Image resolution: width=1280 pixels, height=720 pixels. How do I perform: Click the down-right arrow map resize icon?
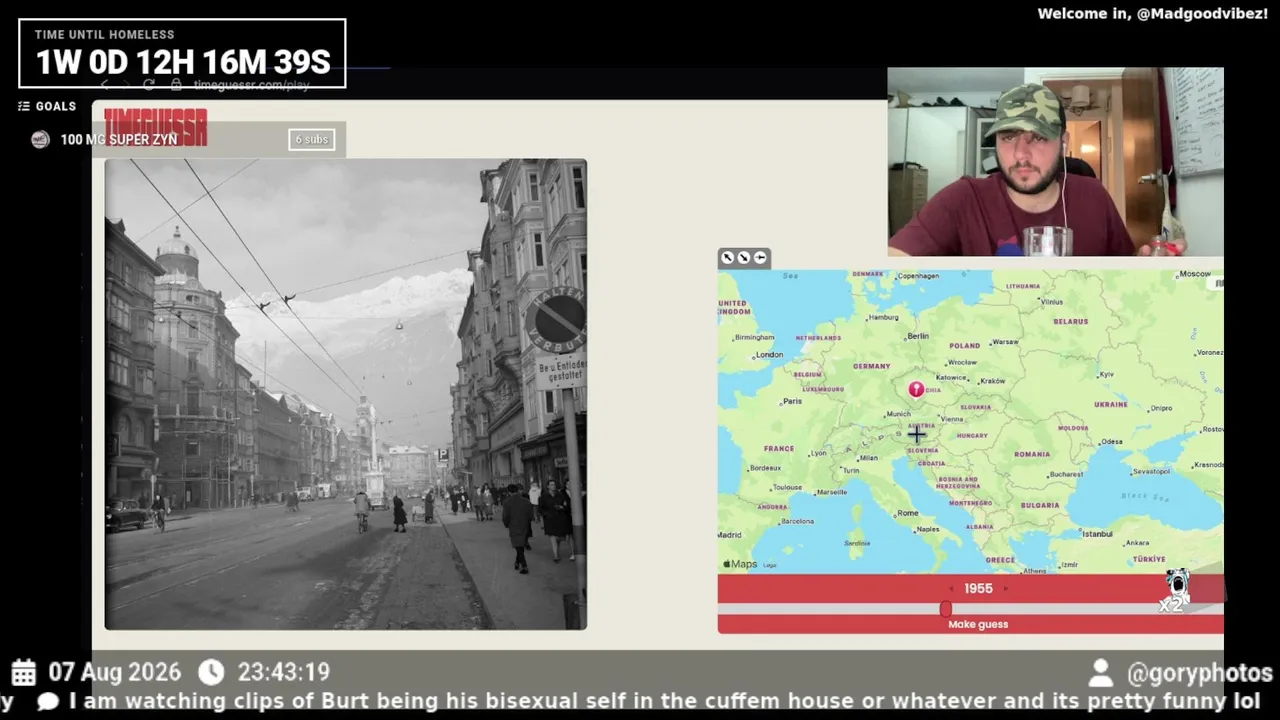[x=744, y=258]
